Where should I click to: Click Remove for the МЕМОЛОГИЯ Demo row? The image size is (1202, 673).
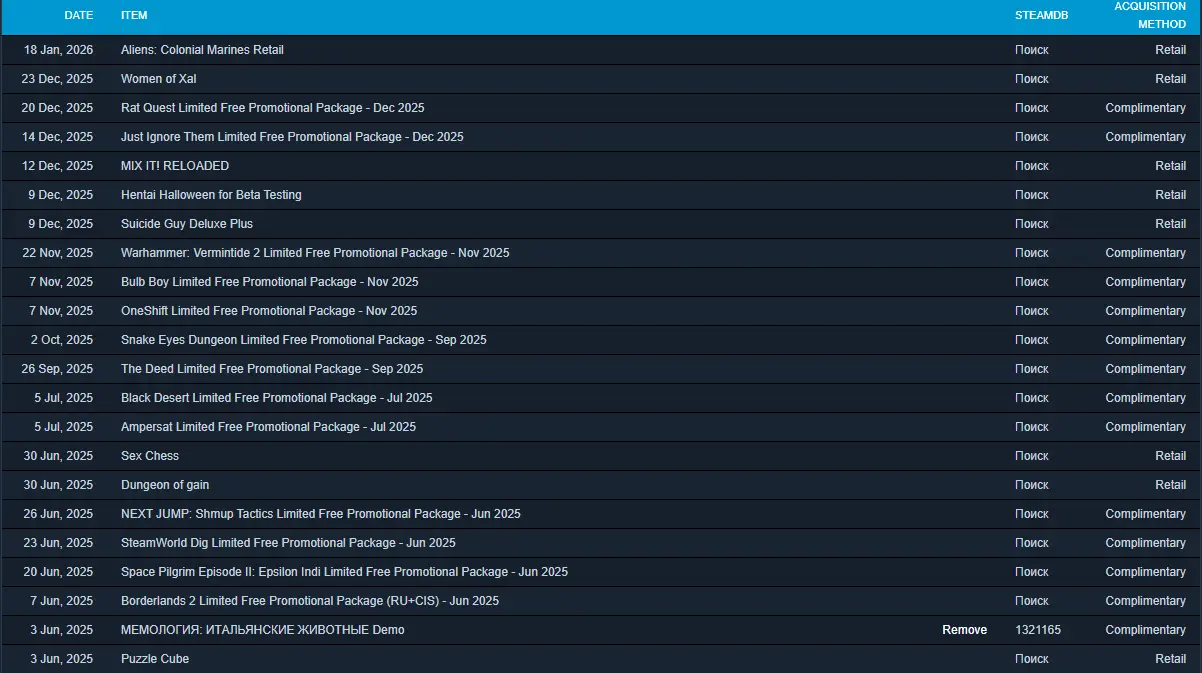tap(964, 630)
